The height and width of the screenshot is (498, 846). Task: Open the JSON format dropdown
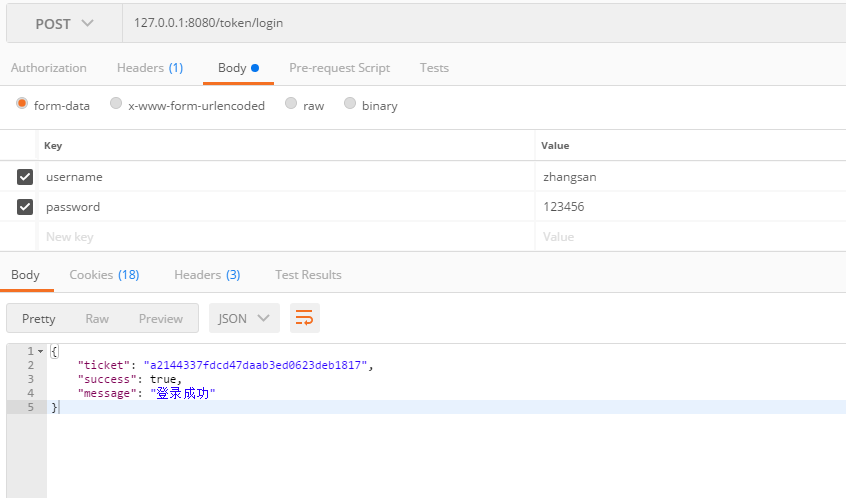[x=244, y=318]
